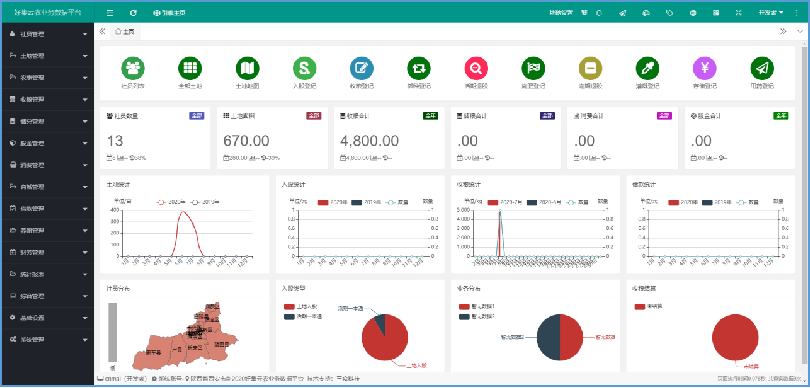Click the blue-purple badge on 社员数量 card
This screenshot has width=810, height=388.
[x=197, y=116]
